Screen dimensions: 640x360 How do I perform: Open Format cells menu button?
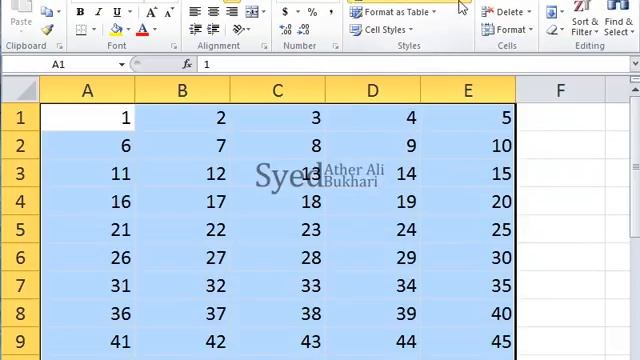pos(507,30)
